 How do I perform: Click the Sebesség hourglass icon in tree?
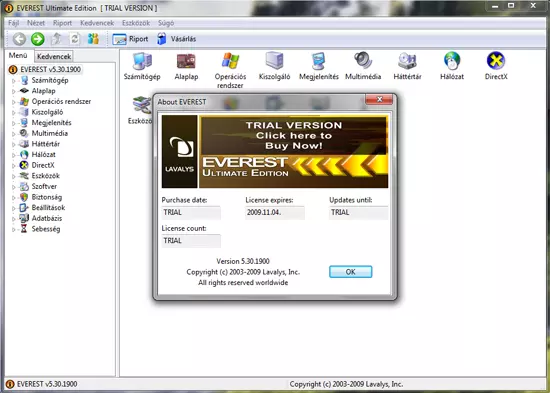(x=24, y=229)
